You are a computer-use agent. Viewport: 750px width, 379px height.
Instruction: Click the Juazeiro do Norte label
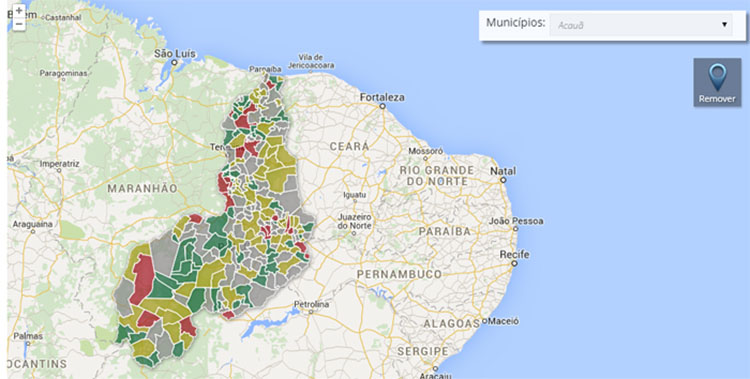[x=354, y=221]
